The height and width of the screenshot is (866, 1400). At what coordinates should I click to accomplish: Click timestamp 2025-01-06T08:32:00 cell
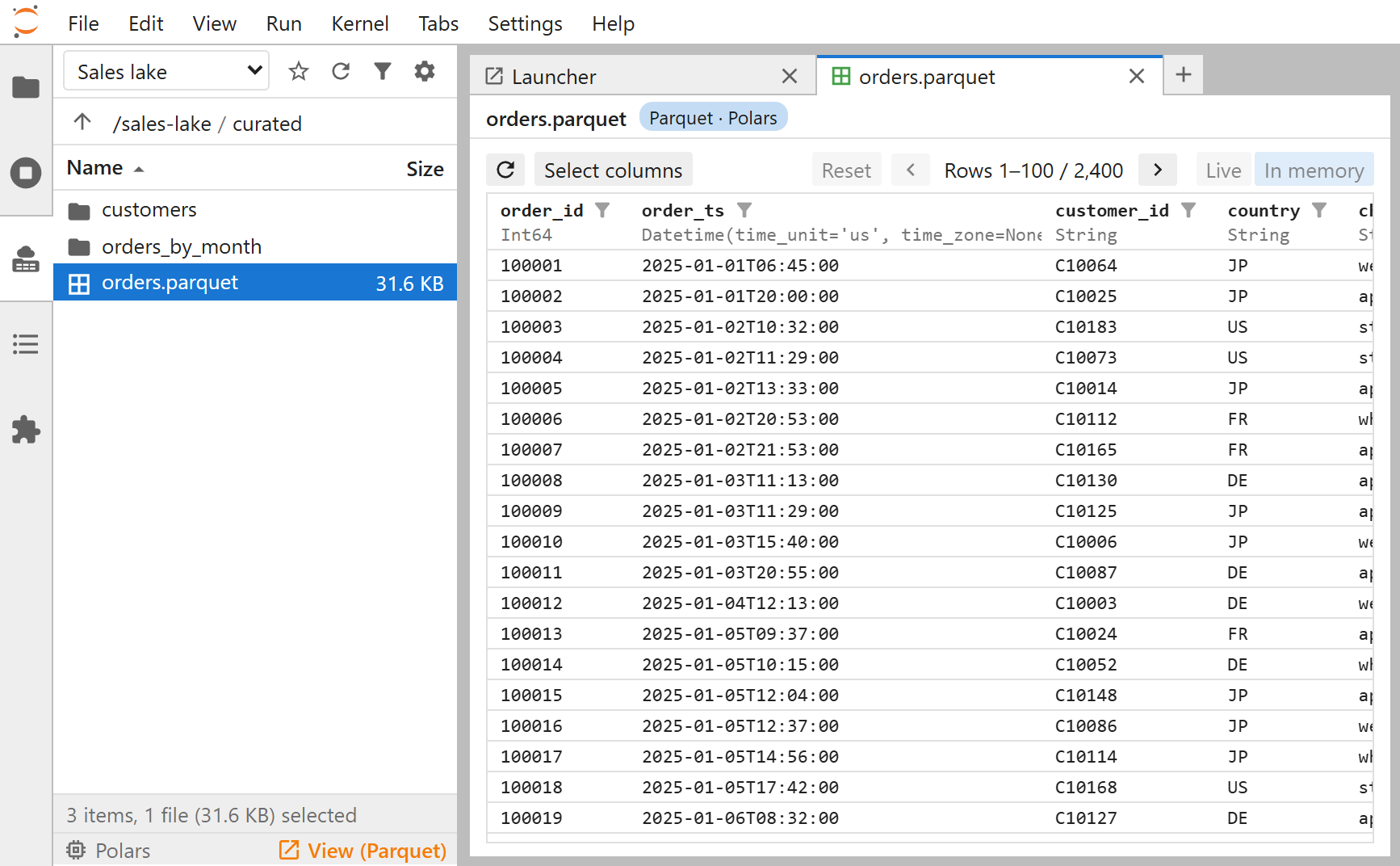[740, 818]
